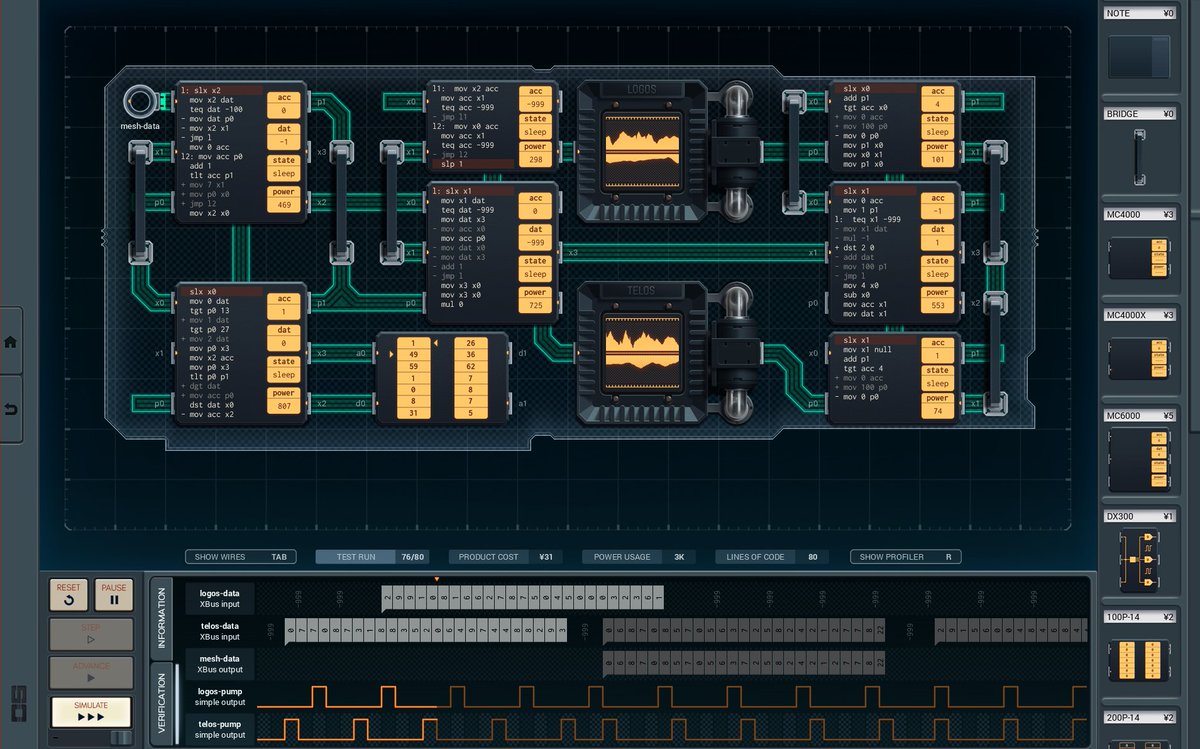Click memory cell containing 62

[x=470, y=366]
